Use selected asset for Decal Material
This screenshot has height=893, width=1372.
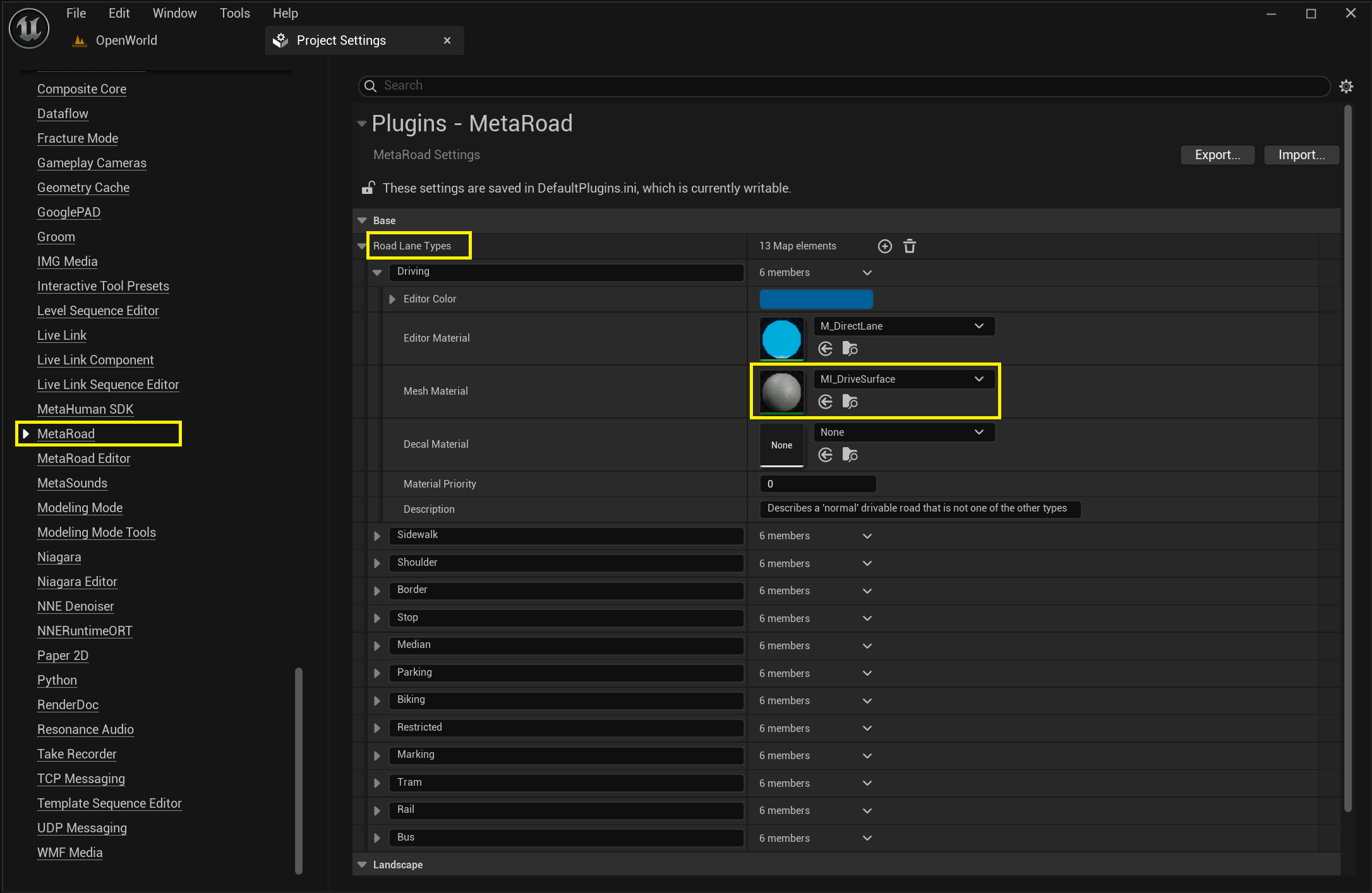click(826, 455)
